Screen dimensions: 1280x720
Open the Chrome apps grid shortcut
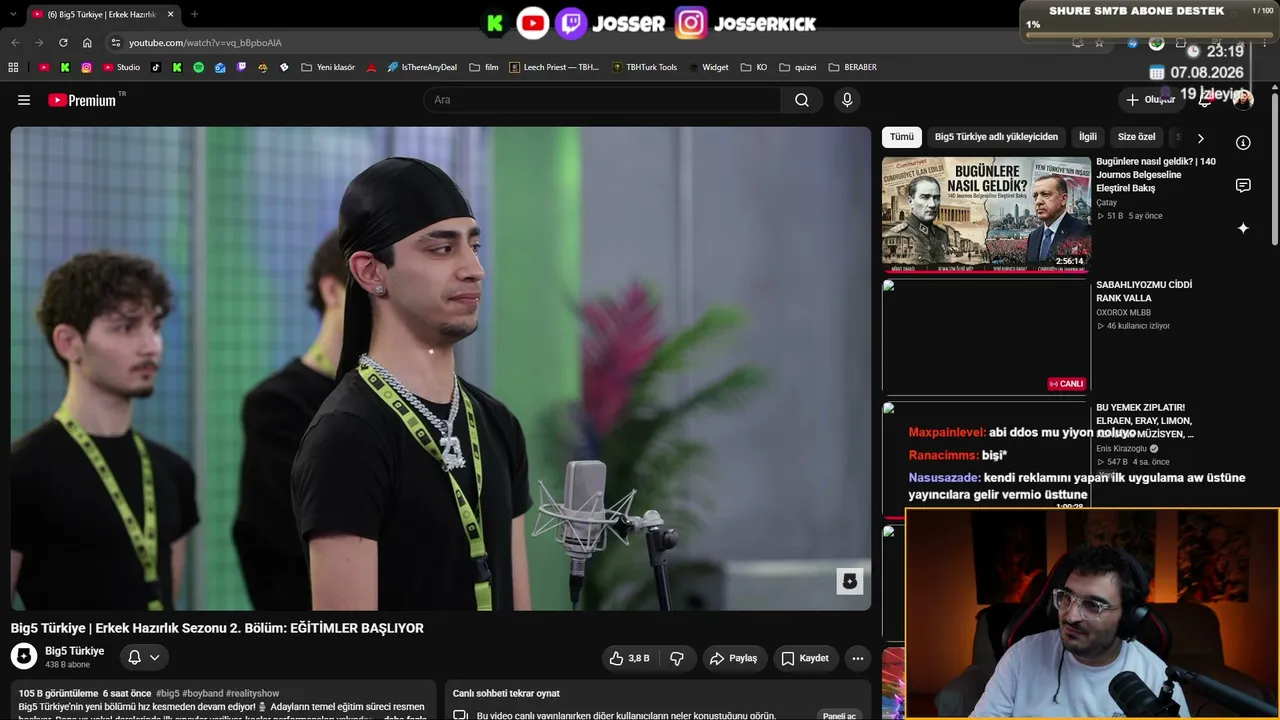[x=13, y=68]
